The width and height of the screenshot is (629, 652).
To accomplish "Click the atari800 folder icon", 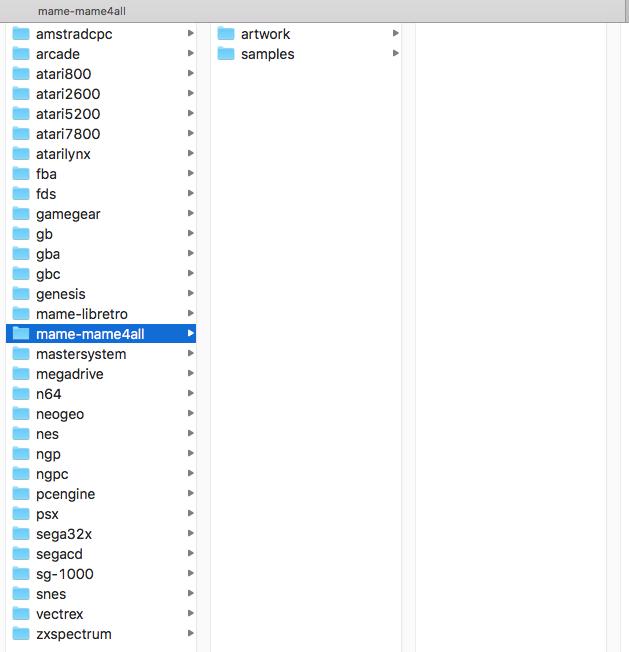I will 21,74.
